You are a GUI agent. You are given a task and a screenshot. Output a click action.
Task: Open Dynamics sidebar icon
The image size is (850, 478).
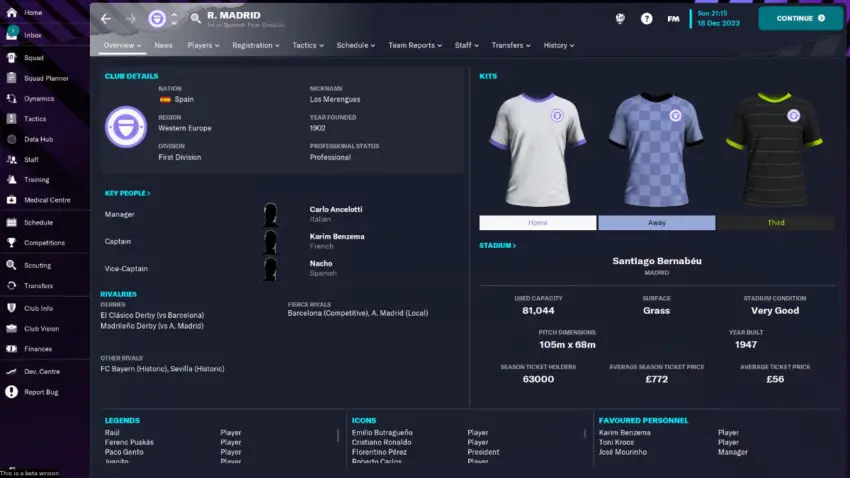(11, 99)
